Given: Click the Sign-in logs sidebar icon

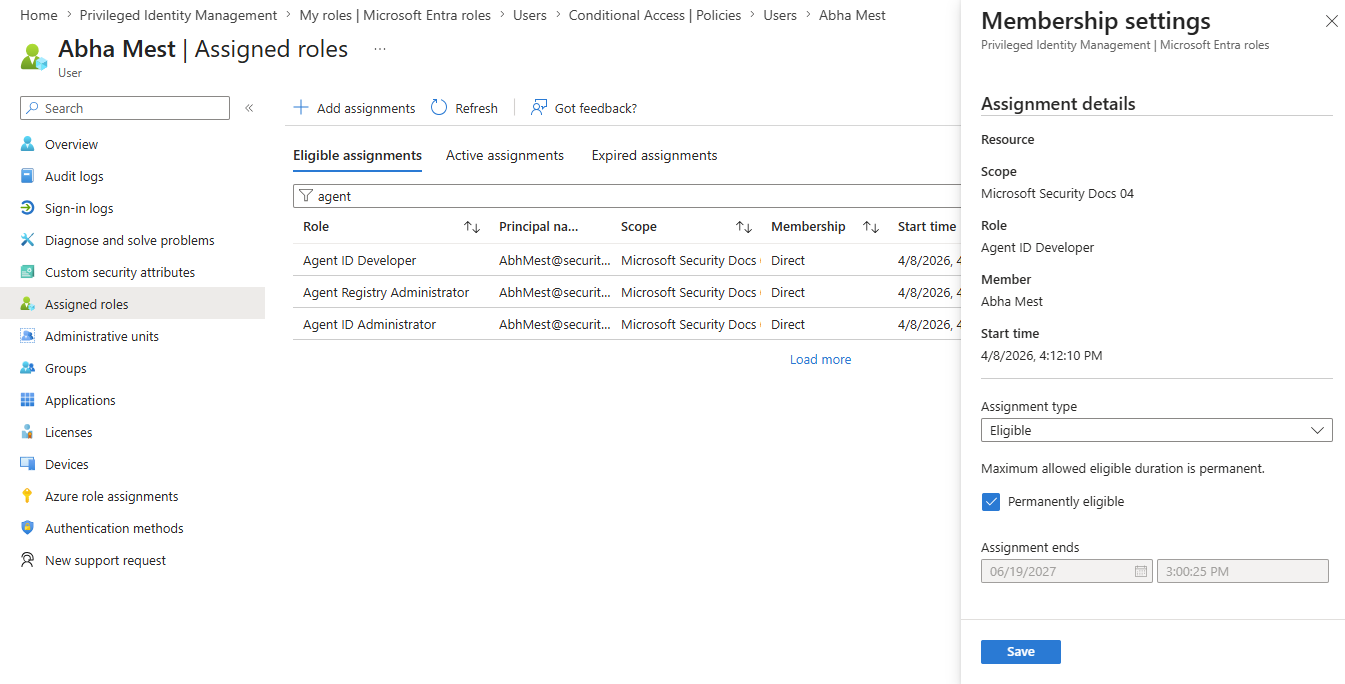Looking at the screenshot, I should click(28, 208).
